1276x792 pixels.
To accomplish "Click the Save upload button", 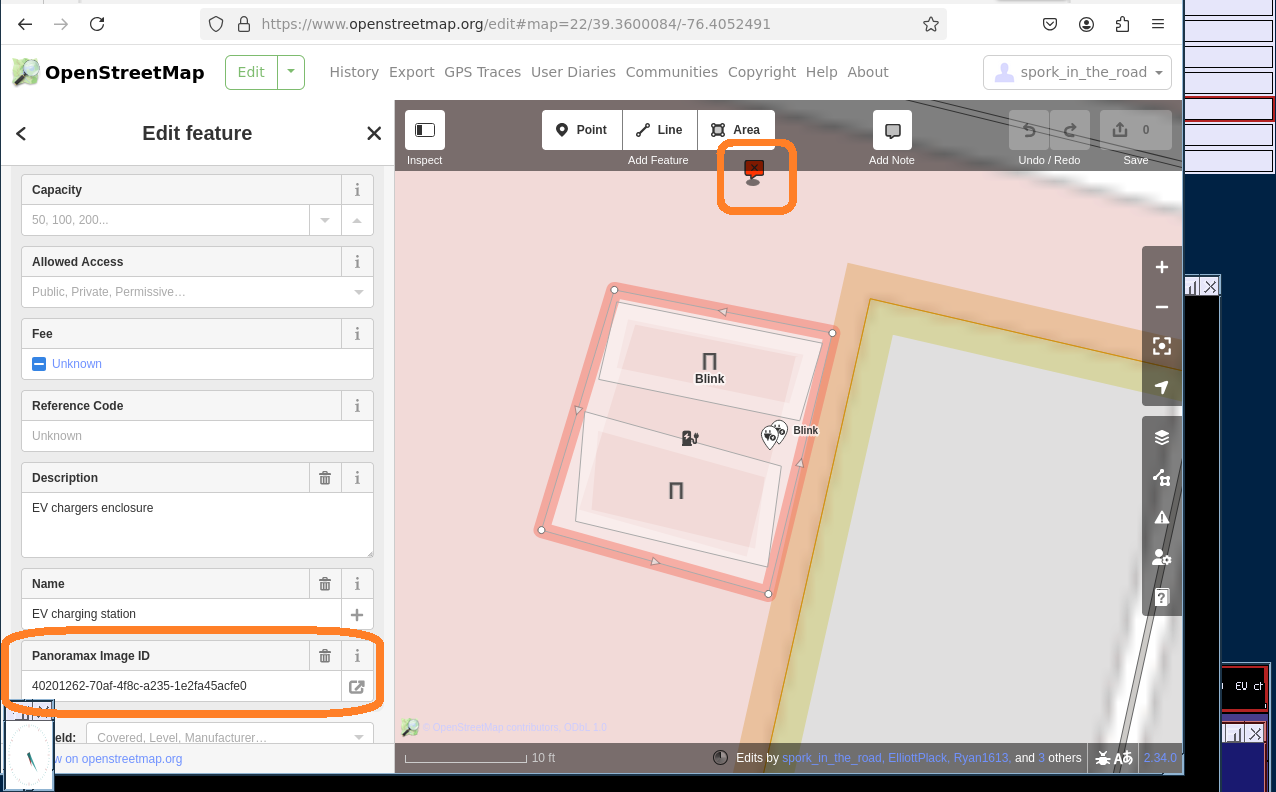I will point(1135,130).
